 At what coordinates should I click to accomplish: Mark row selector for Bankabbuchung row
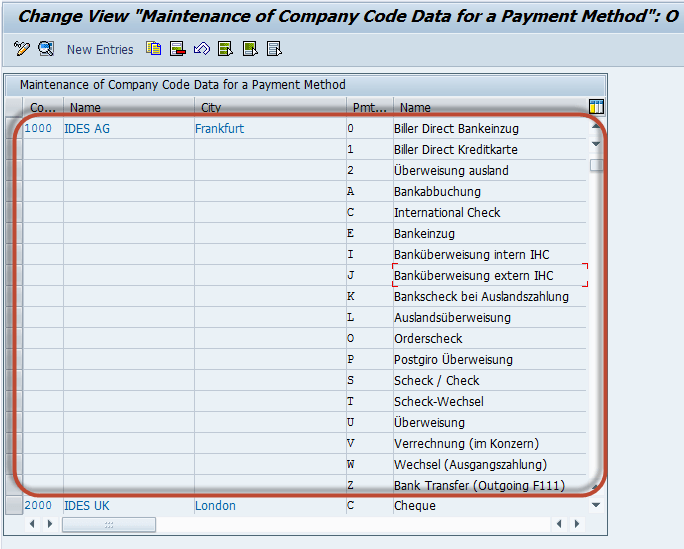13,192
